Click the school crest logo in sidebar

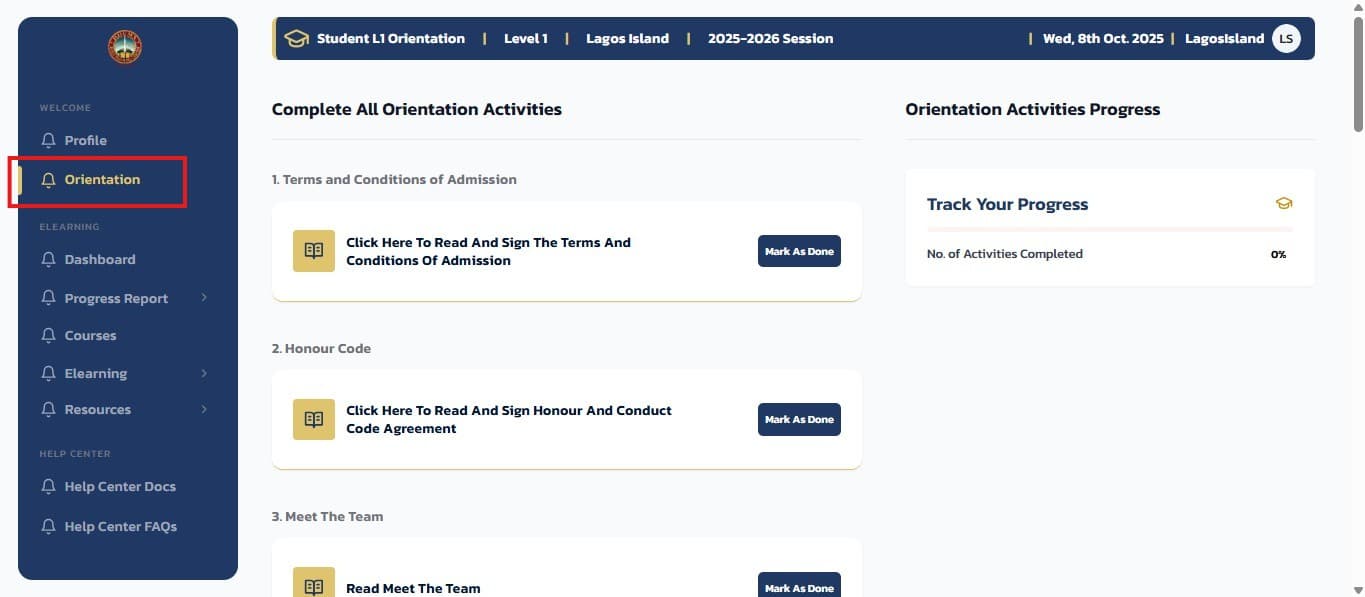point(125,46)
